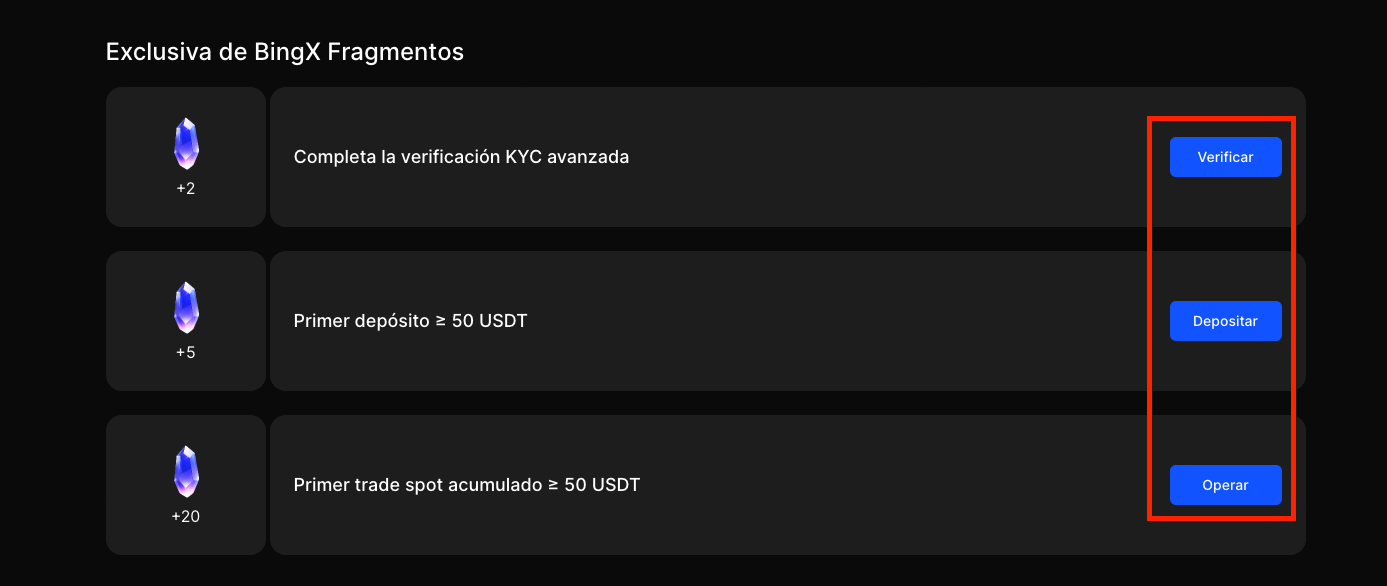Select the crystal fragment icon above +5
The image size is (1387, 586).
[x=186, y=308]
